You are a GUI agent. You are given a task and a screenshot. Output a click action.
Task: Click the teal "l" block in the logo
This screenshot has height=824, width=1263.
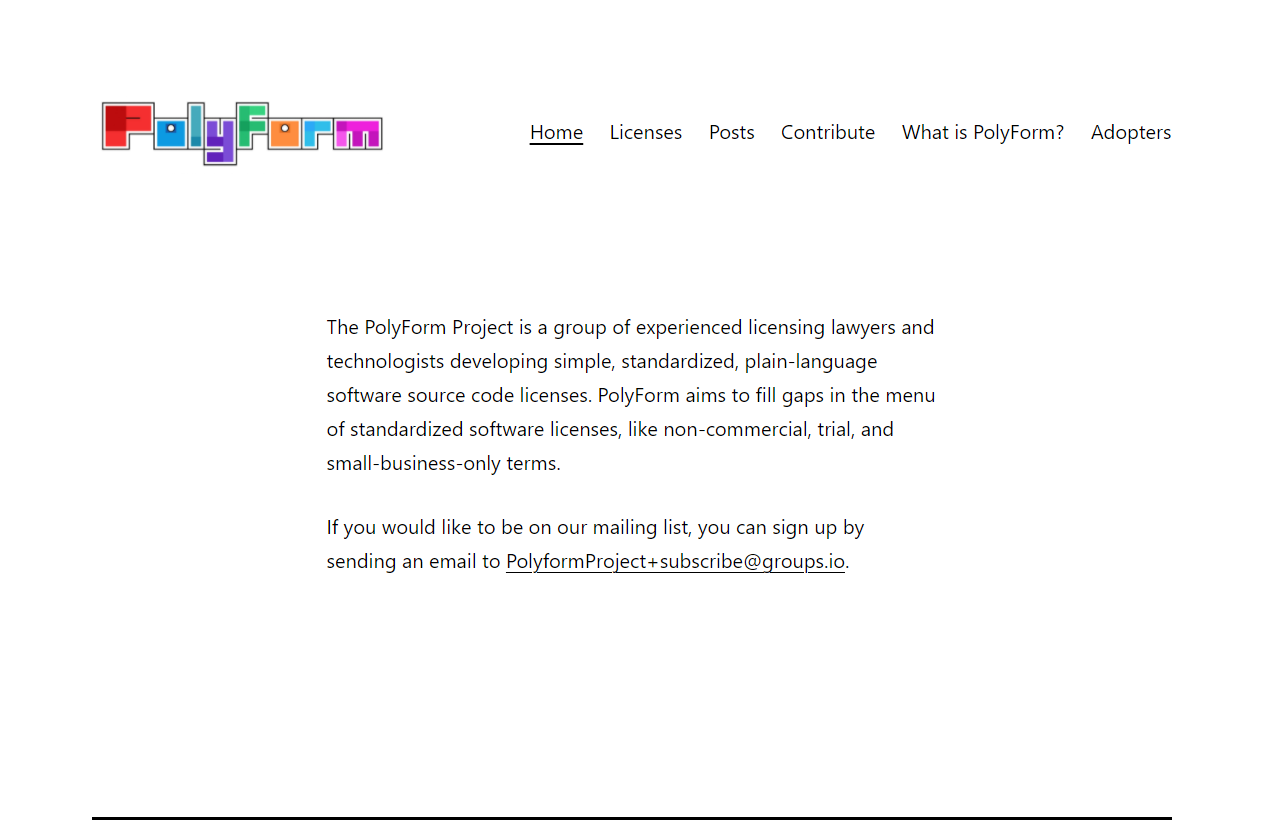(x=195, y=124)
